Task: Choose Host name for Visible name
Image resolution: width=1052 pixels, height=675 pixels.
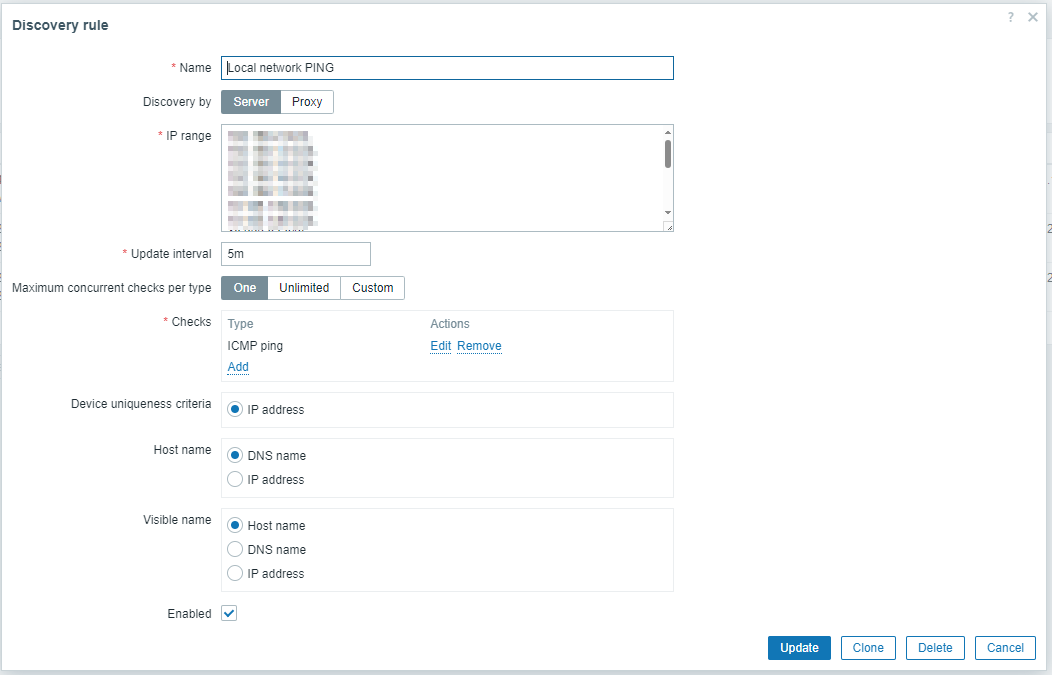Action: tap(235, 525)
